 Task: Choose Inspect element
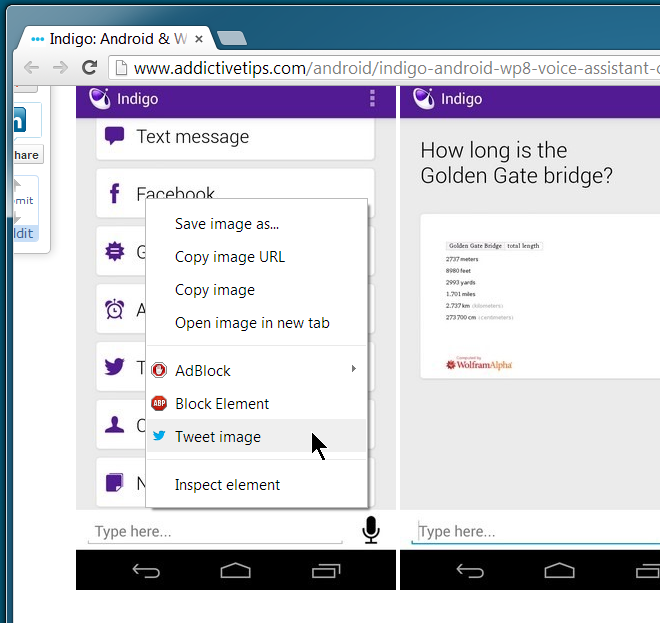(x=257, y=485)
